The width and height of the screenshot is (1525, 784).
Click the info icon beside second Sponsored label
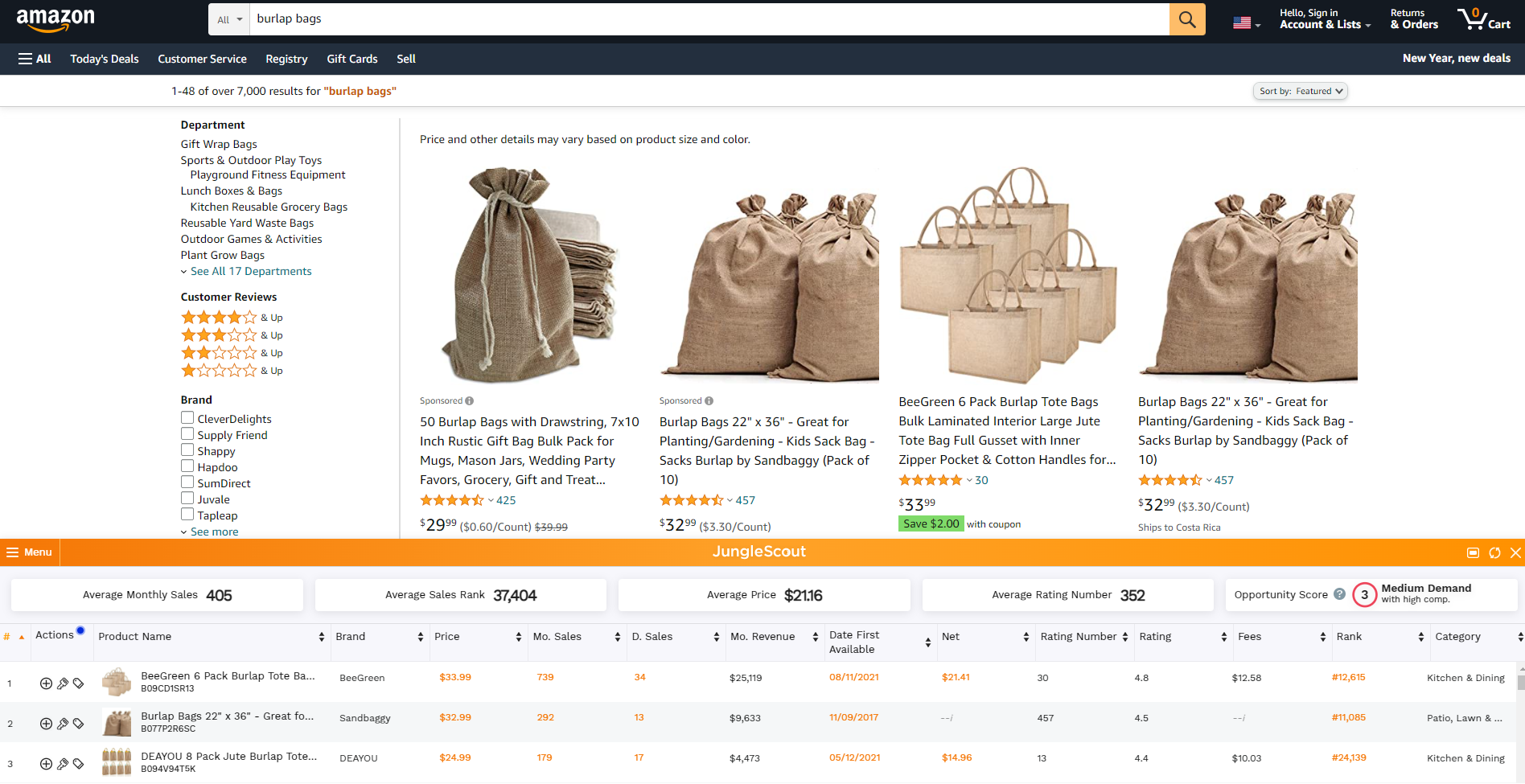709,400
